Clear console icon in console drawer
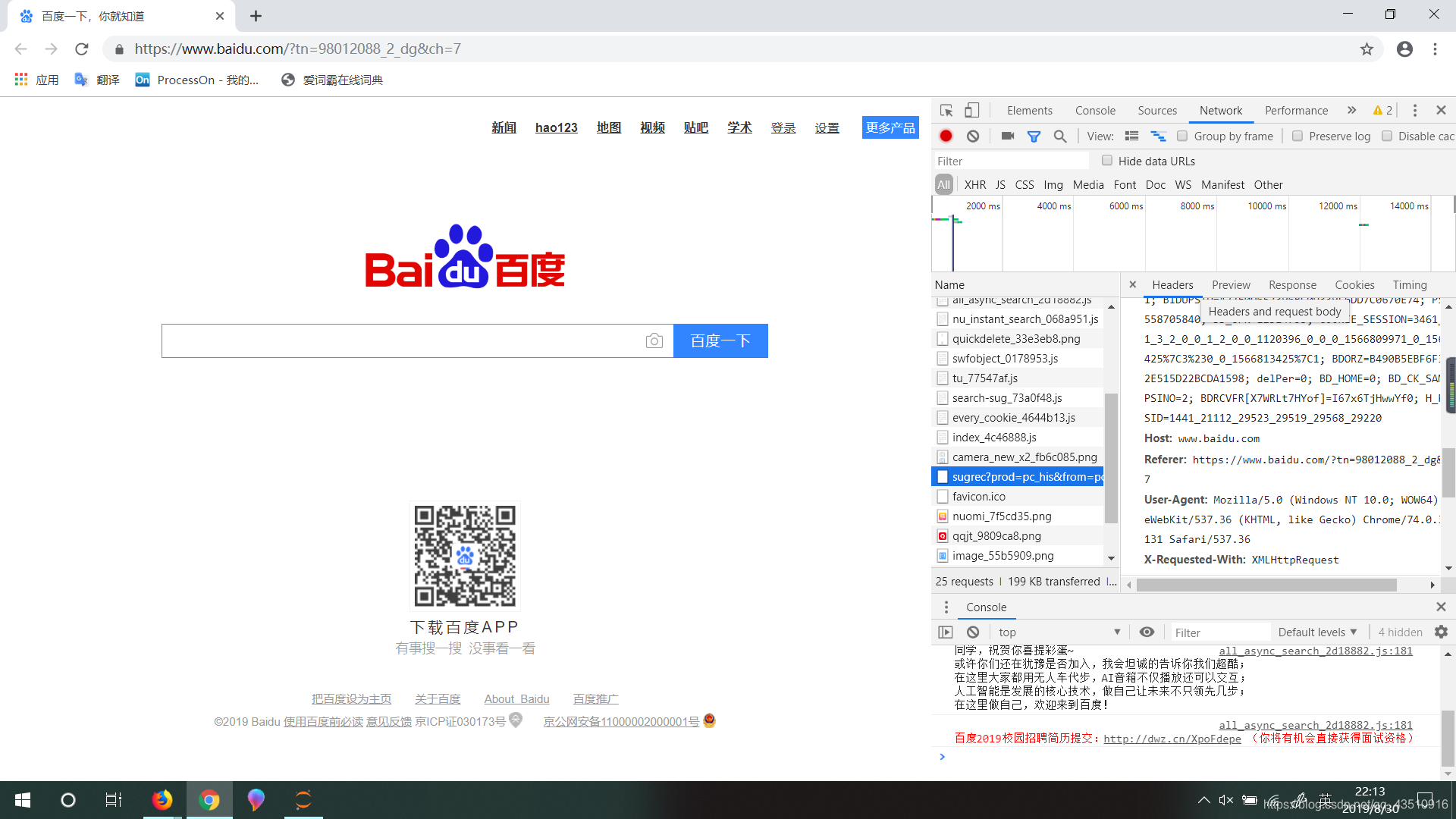The image size is (1456, 819). click(x=973, y=632)
